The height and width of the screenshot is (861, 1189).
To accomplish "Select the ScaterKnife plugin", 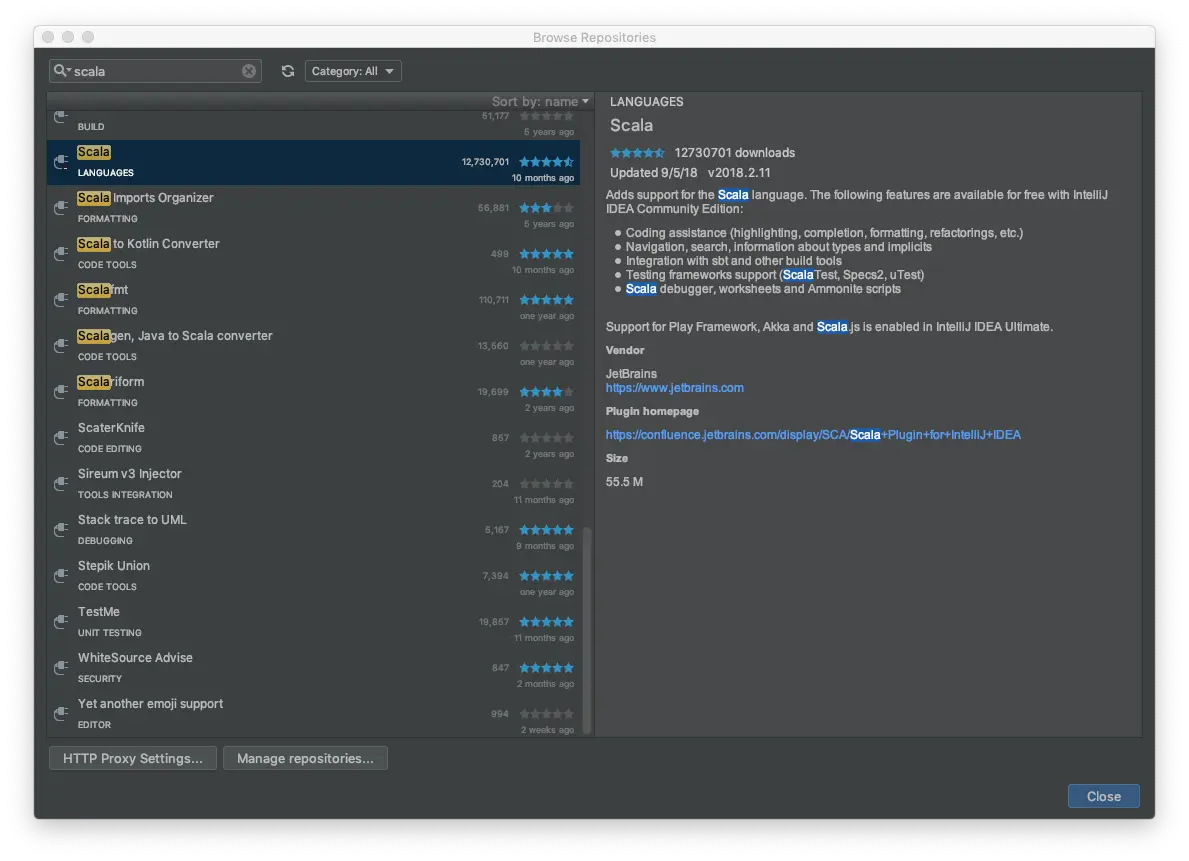I will [313, 438].
